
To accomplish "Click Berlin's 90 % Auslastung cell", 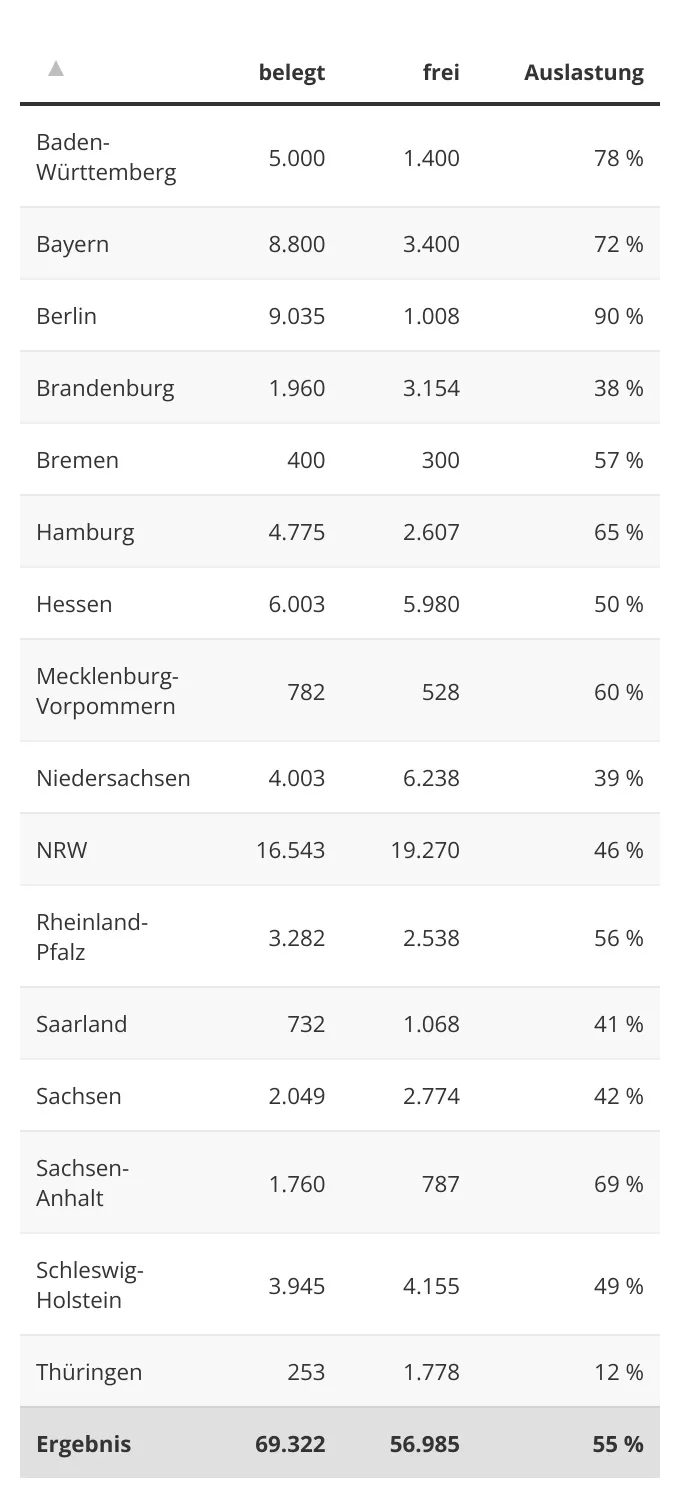I will (618, 317).
